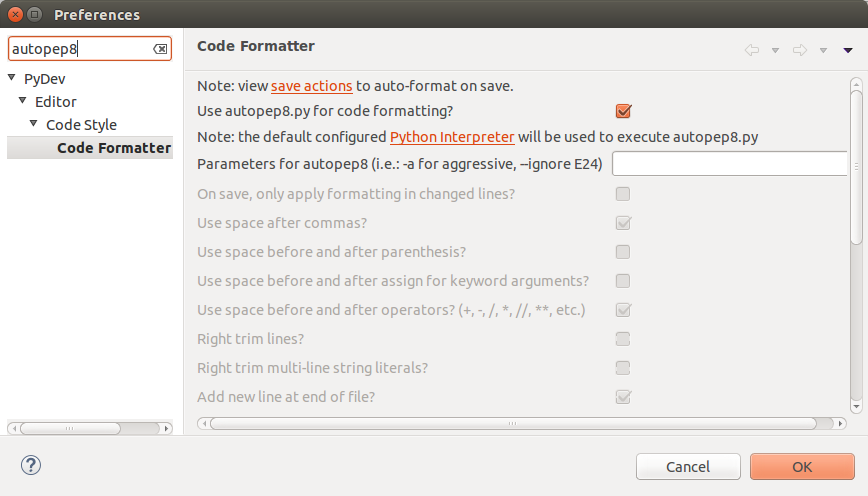Click scroll-up arrow of vertical scrollbar
Screen dimensions: 868x496
(856, 84)
